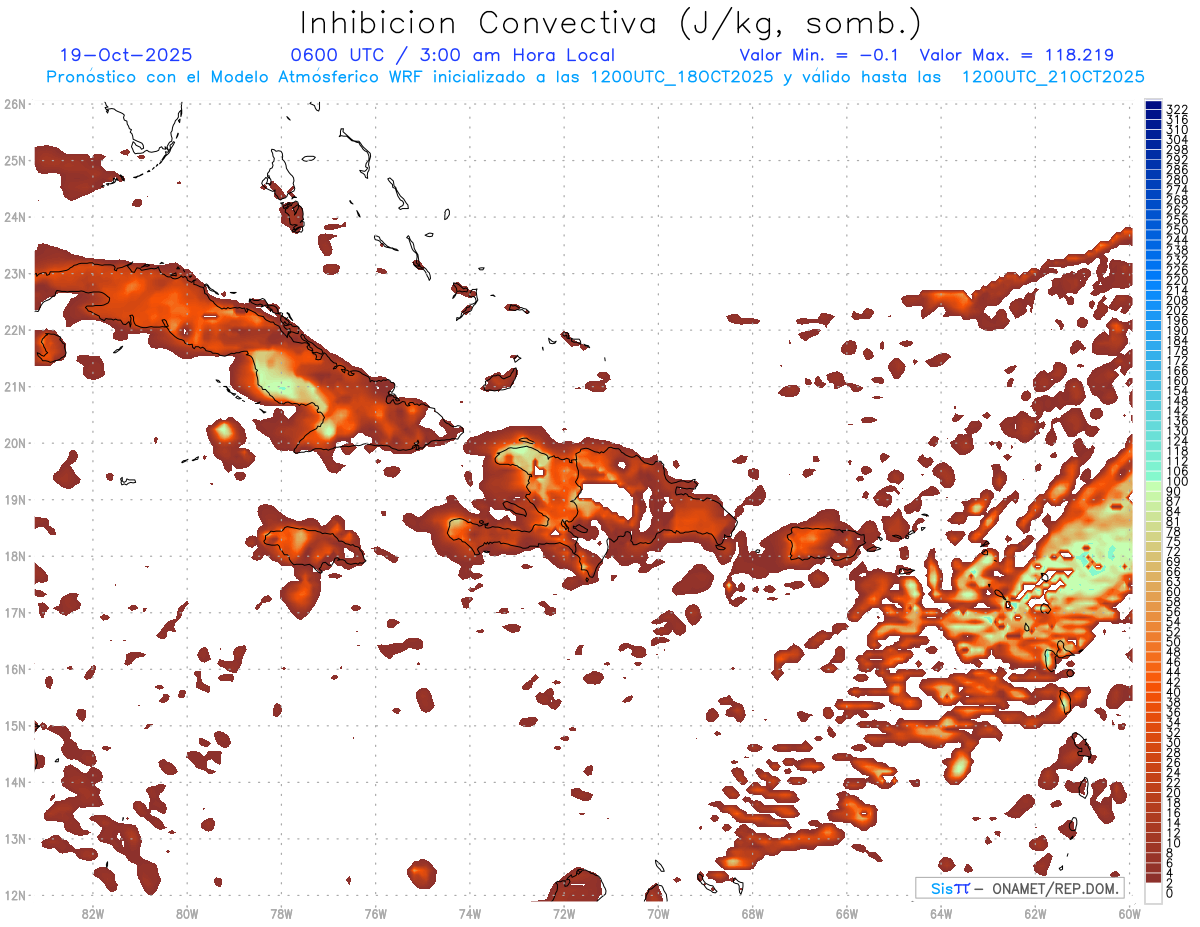
Task: Click the "20N" latitude label
Action: (x=14, y=443)
